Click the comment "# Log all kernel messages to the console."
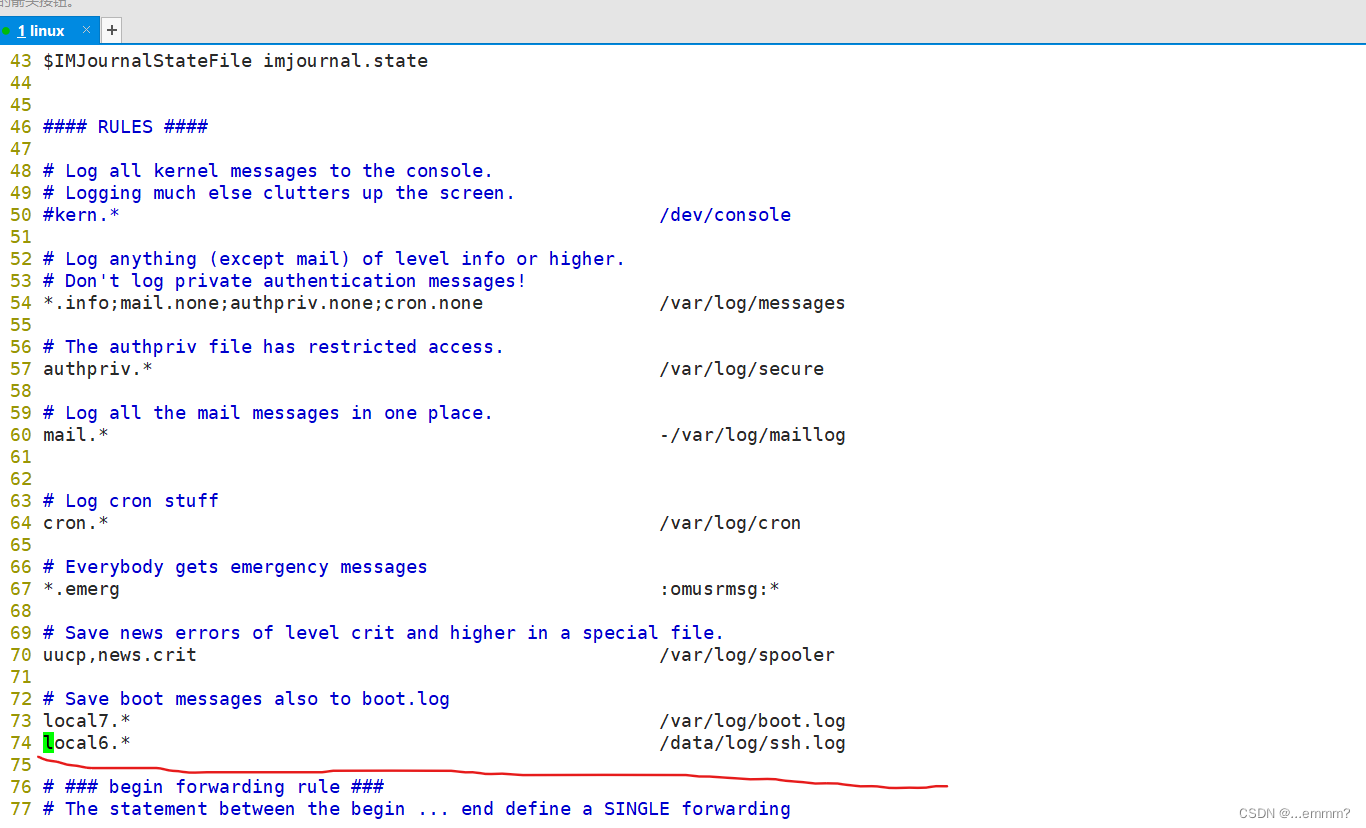1366x828 pixels. click(268, 171)
